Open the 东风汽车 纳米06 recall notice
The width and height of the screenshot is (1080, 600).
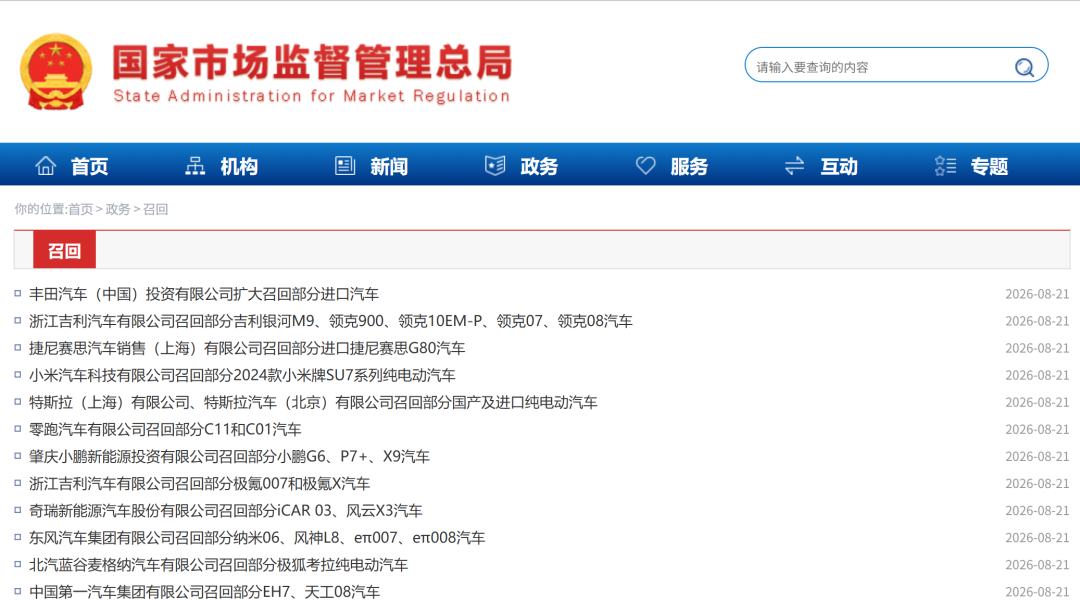(x=257, y=537)
